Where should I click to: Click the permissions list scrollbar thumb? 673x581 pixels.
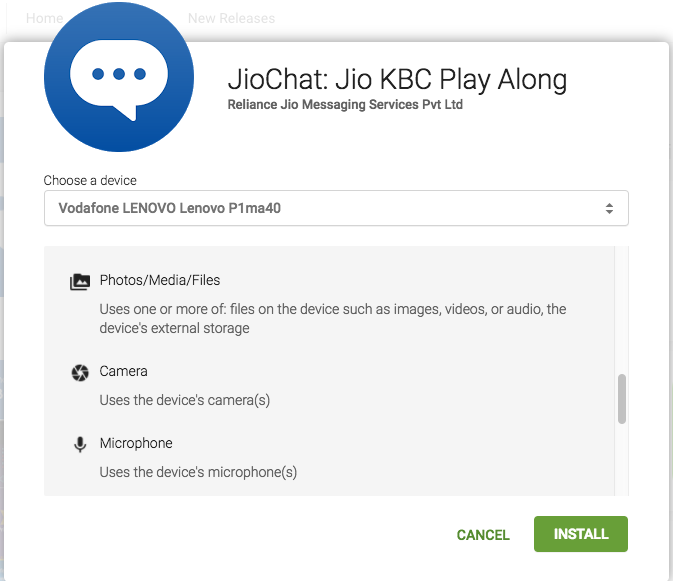coord(621,399)
